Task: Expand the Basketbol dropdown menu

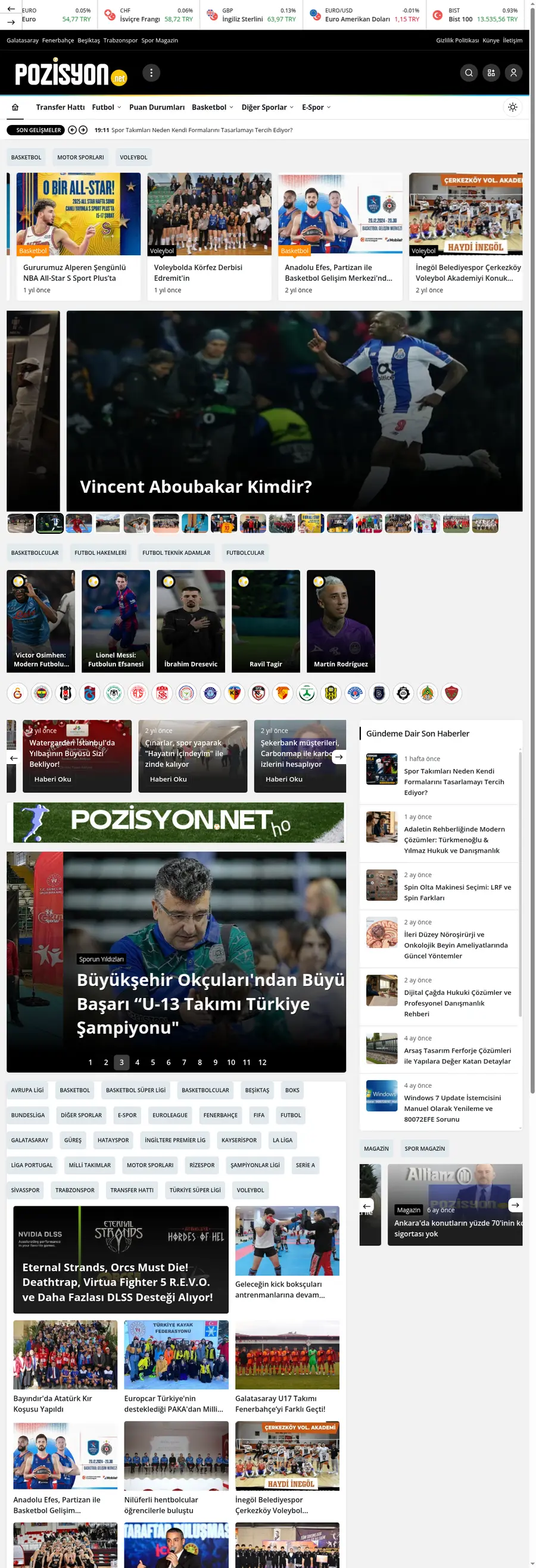Action: click(213, 107)
